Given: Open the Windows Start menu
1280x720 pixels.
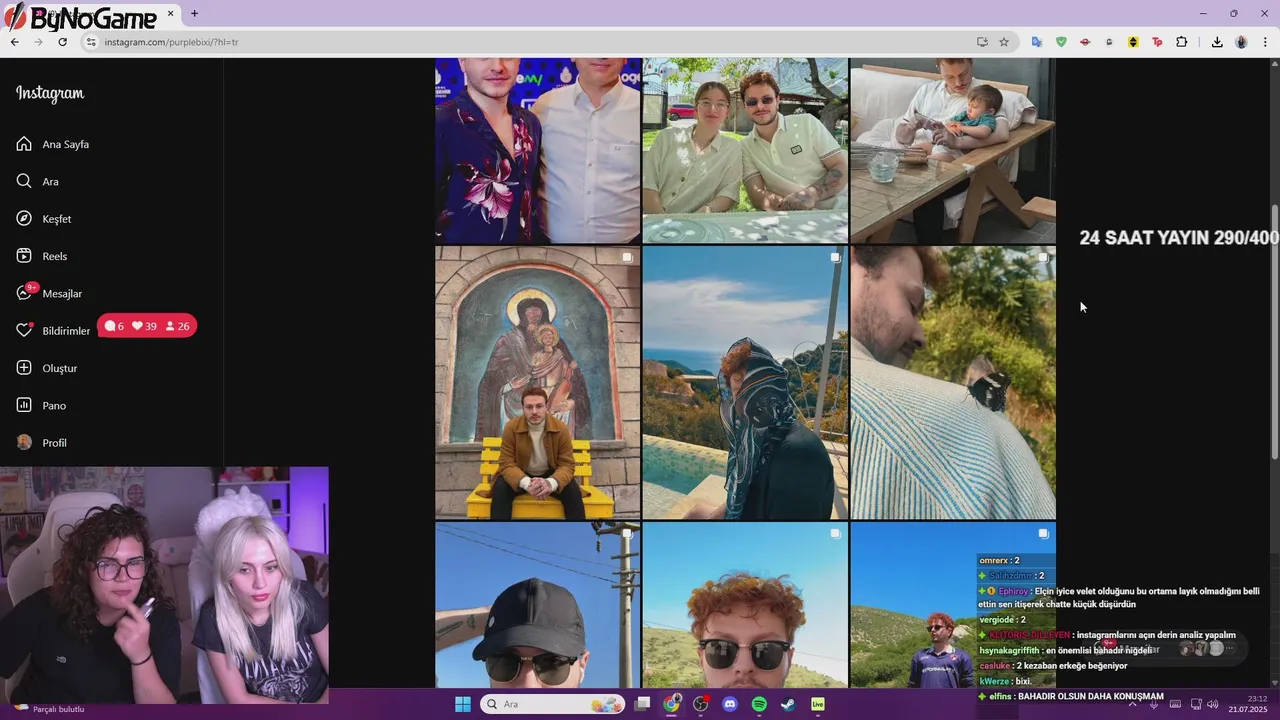Looking at the screenshot, I should tap(463, 704).
